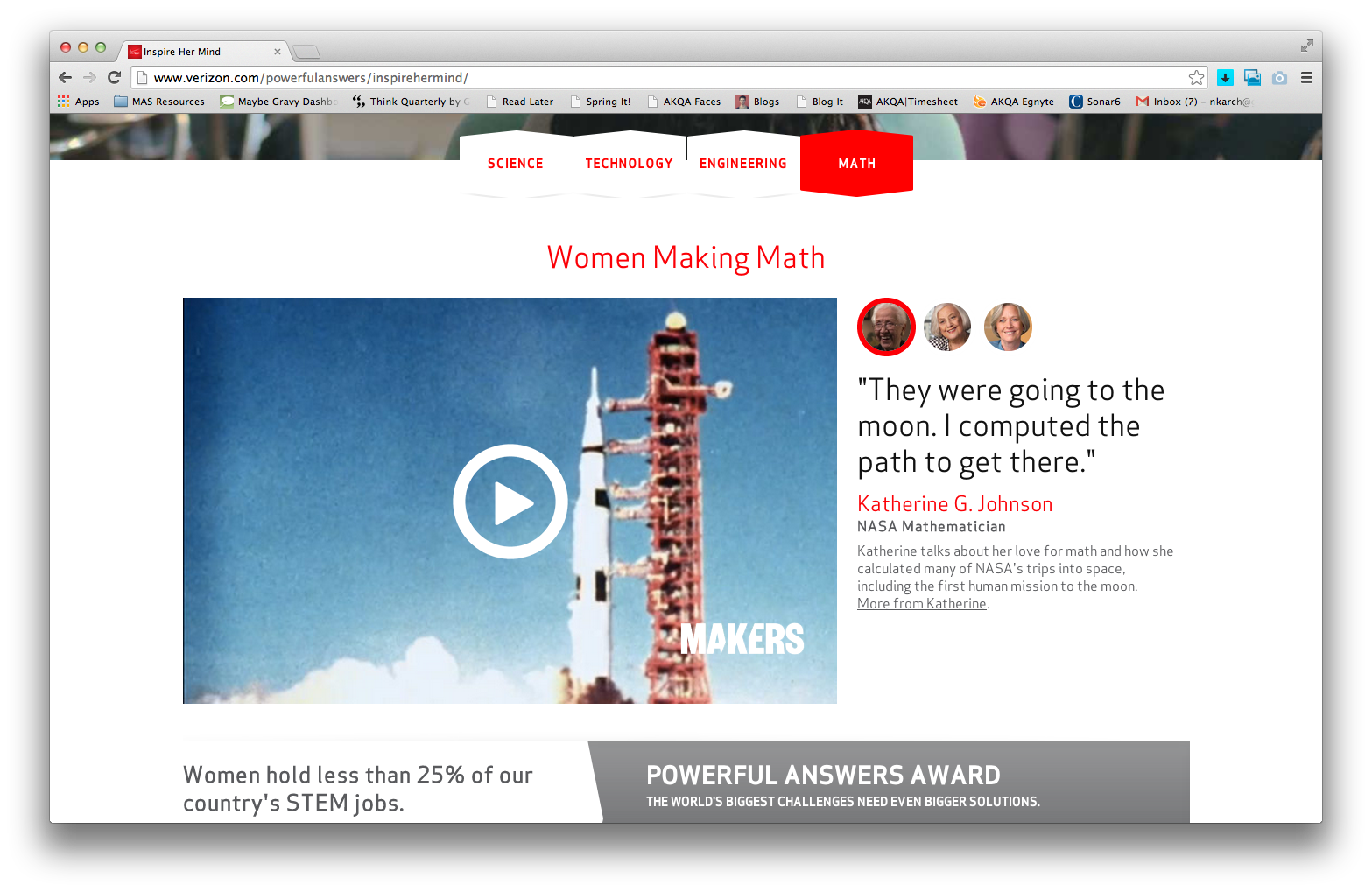
Task: Open the Chrome hamburger menu
Action: click(x=1306, y=78)
